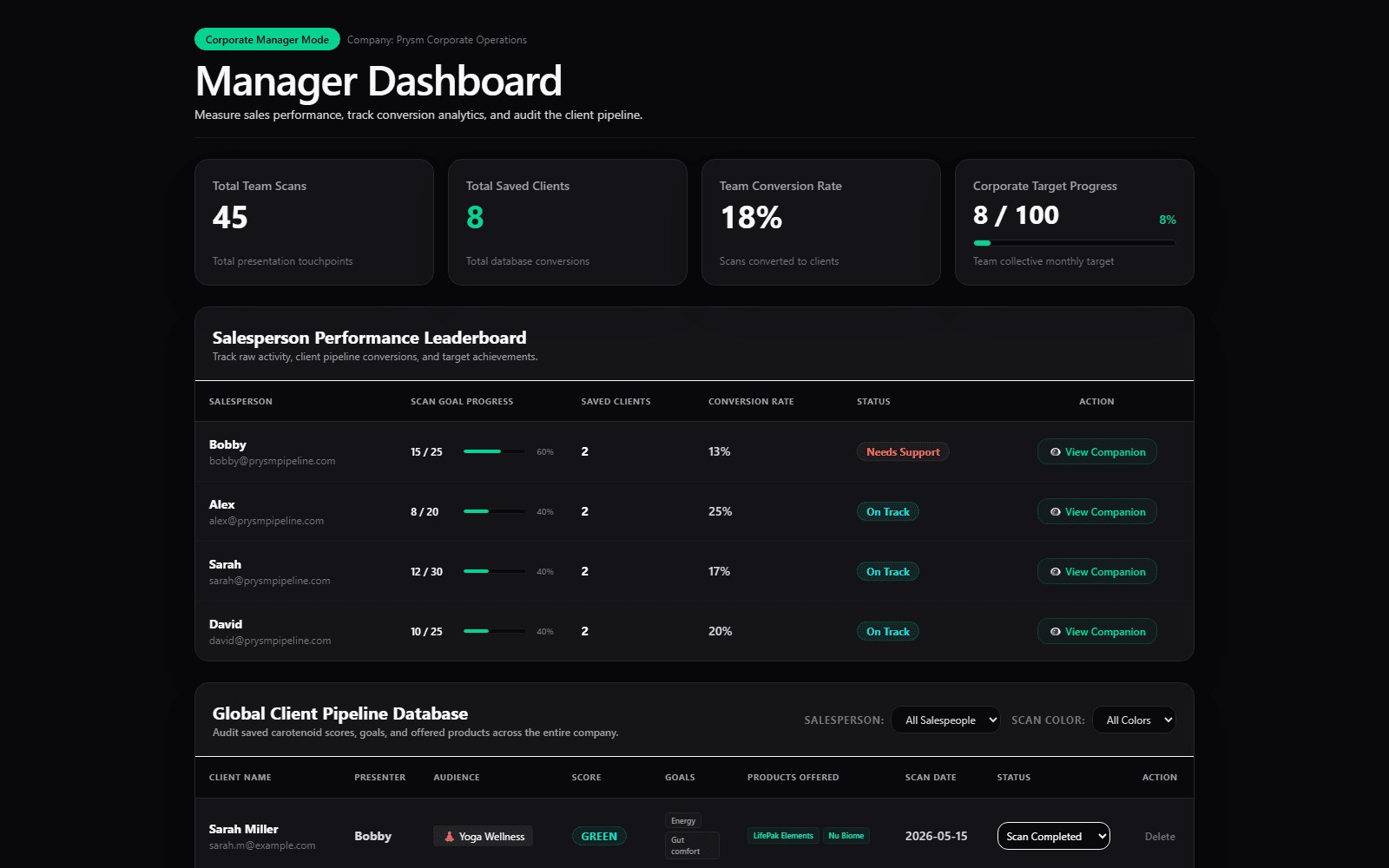Screen dimensions: 1389x868
Task: Click the Total Team Scans card
Action: click(314, 222)
